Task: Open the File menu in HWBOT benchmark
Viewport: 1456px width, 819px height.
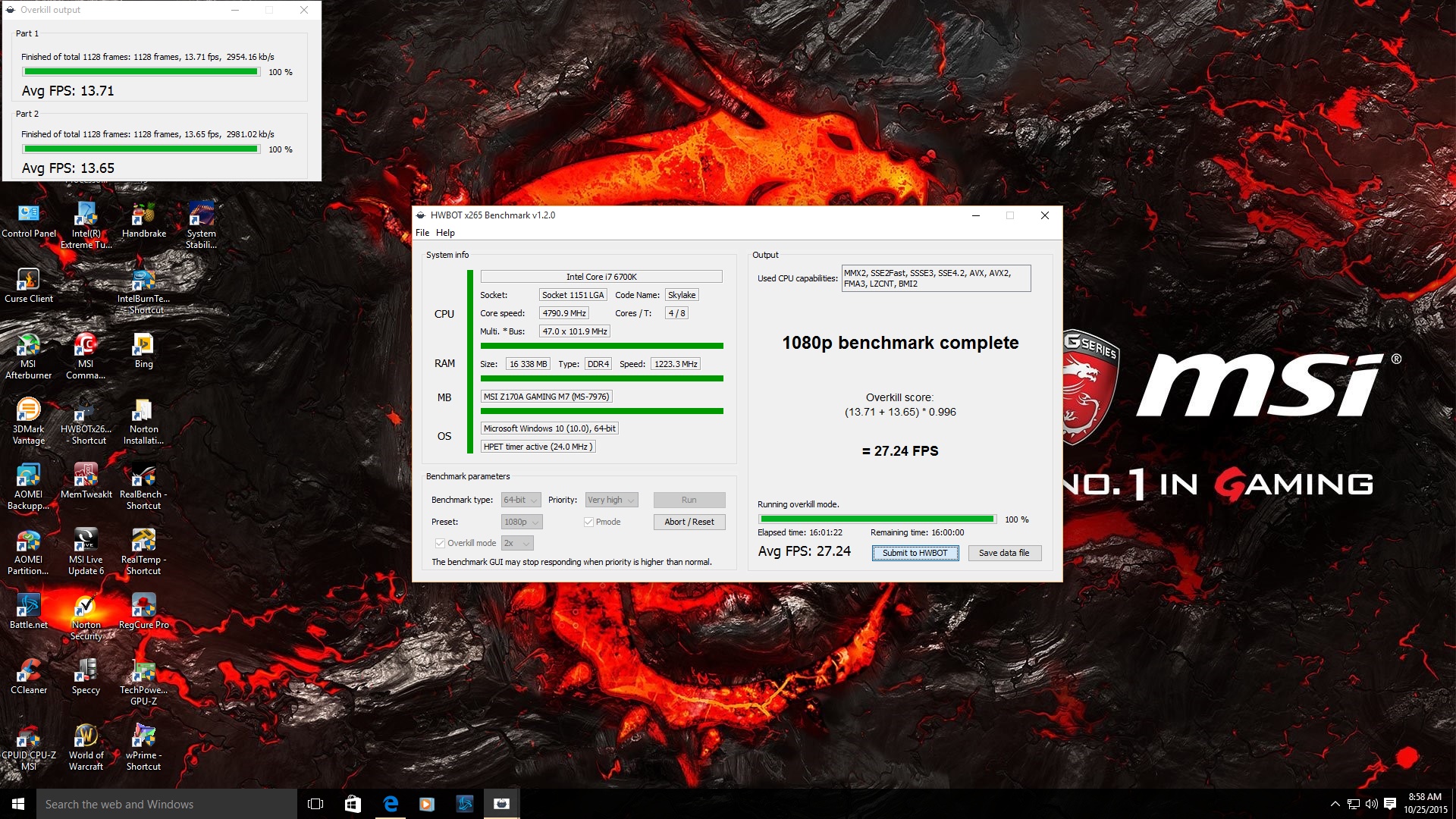Action: (x=422, y=233)
